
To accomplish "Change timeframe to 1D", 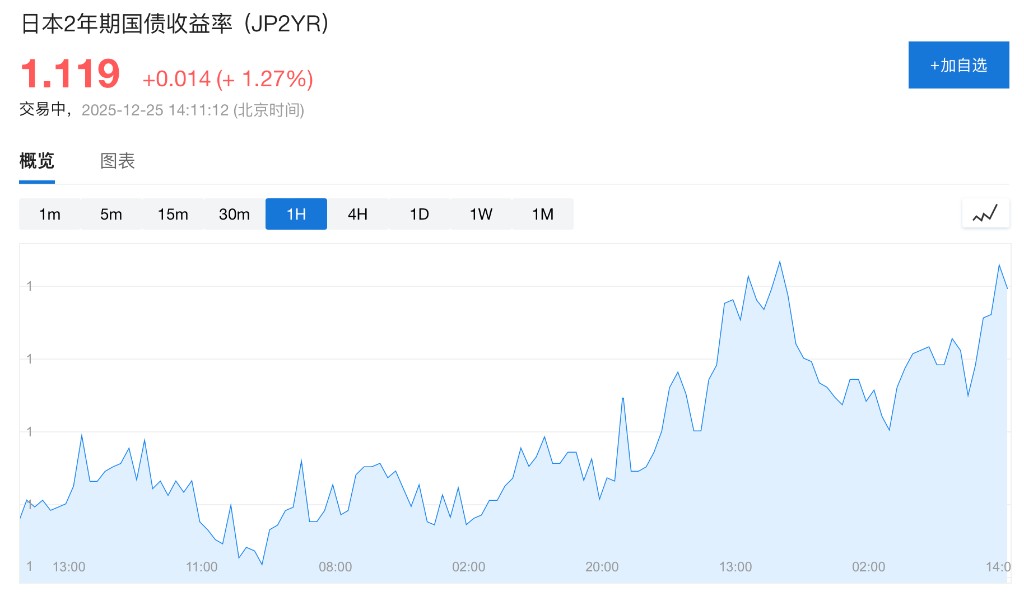I will tap(419, 214).
